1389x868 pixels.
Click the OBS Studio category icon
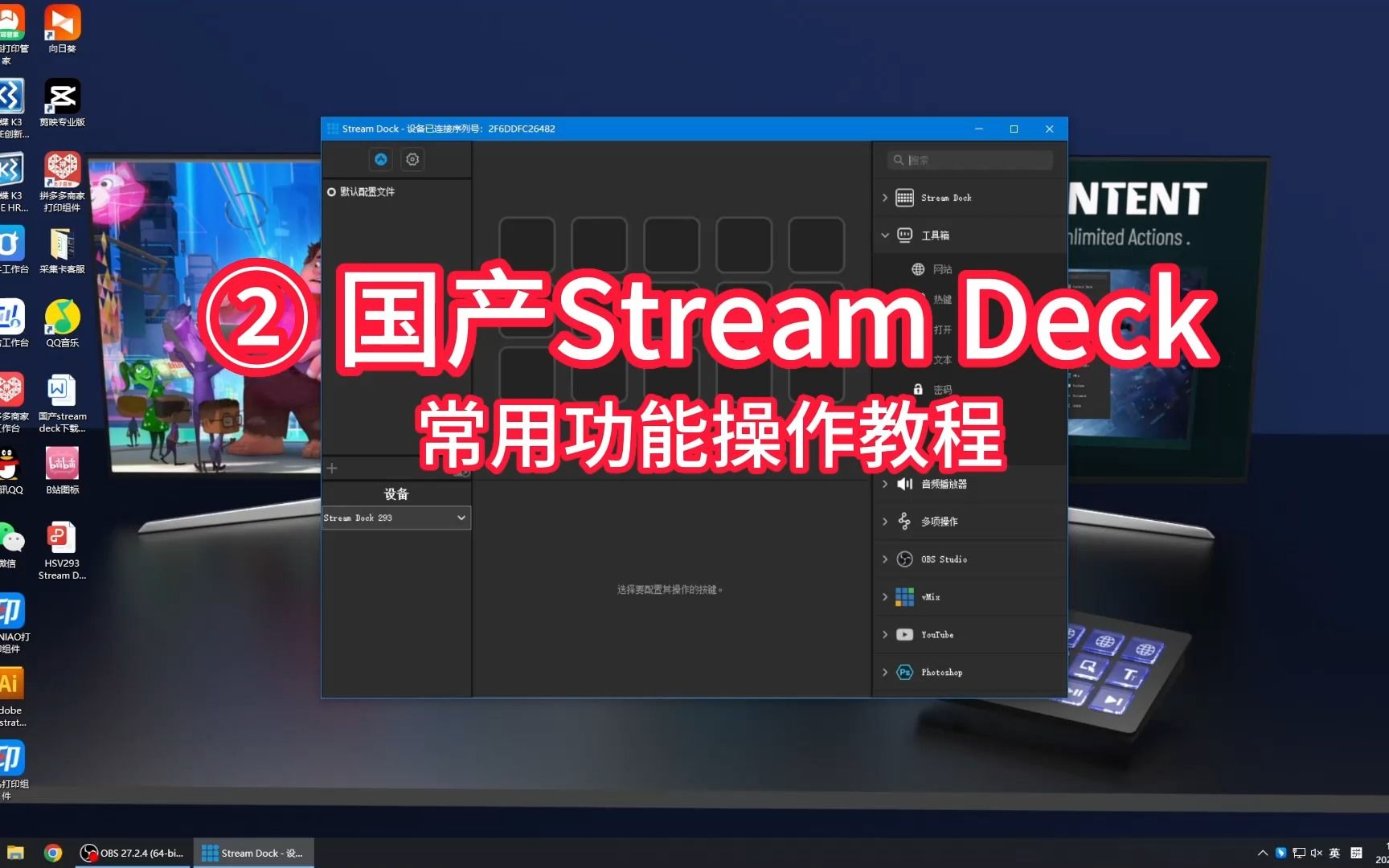click(x=905, y=559)
